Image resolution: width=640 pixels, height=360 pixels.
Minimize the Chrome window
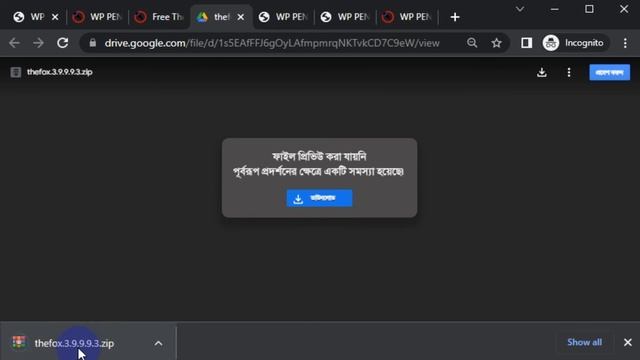tap(554, 9)
